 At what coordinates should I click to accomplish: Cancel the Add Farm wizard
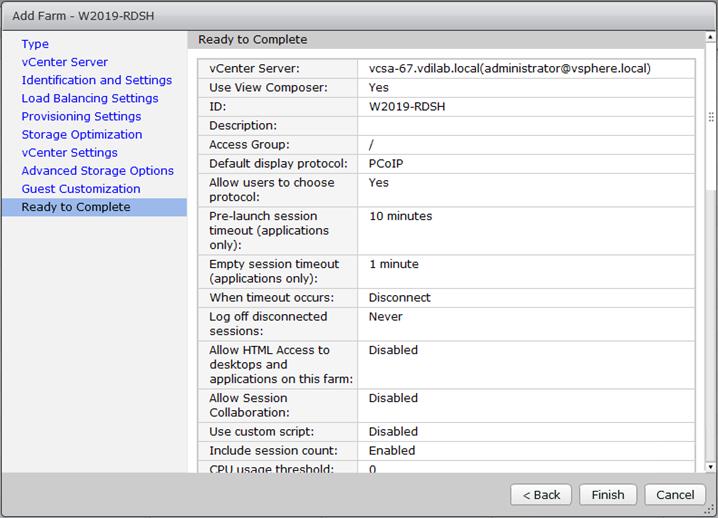coord(675,495)
